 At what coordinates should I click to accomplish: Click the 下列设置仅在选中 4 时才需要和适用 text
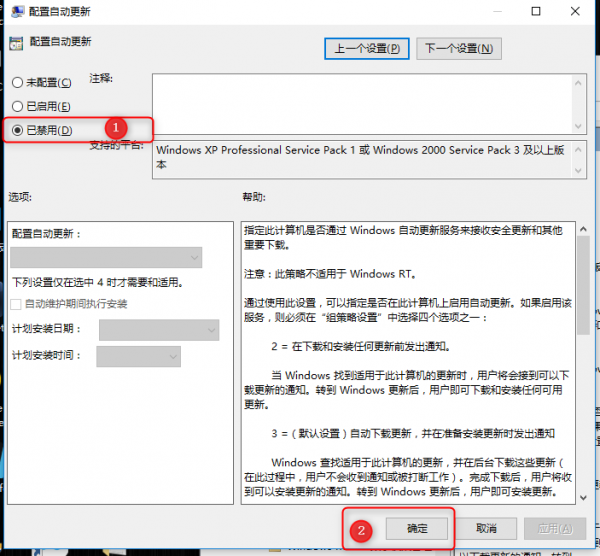pos(98,282)
